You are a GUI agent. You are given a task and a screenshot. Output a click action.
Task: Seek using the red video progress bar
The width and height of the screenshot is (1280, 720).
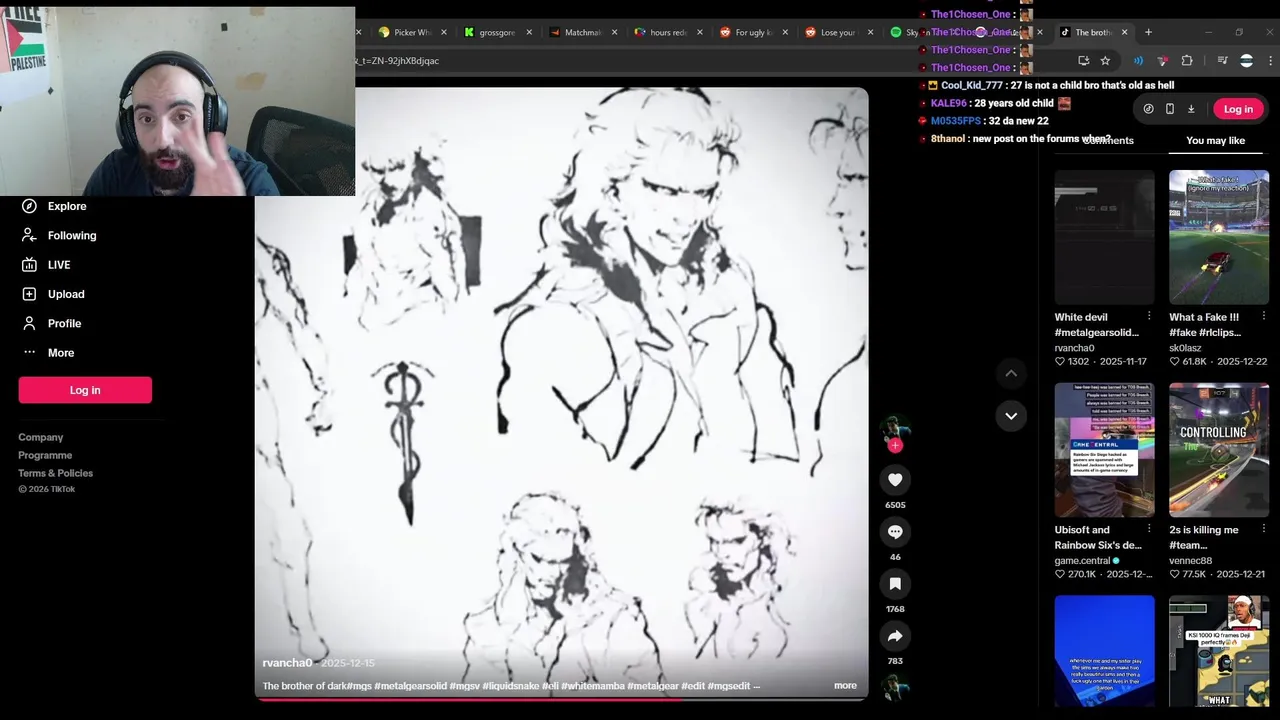[x=561, y=698]
